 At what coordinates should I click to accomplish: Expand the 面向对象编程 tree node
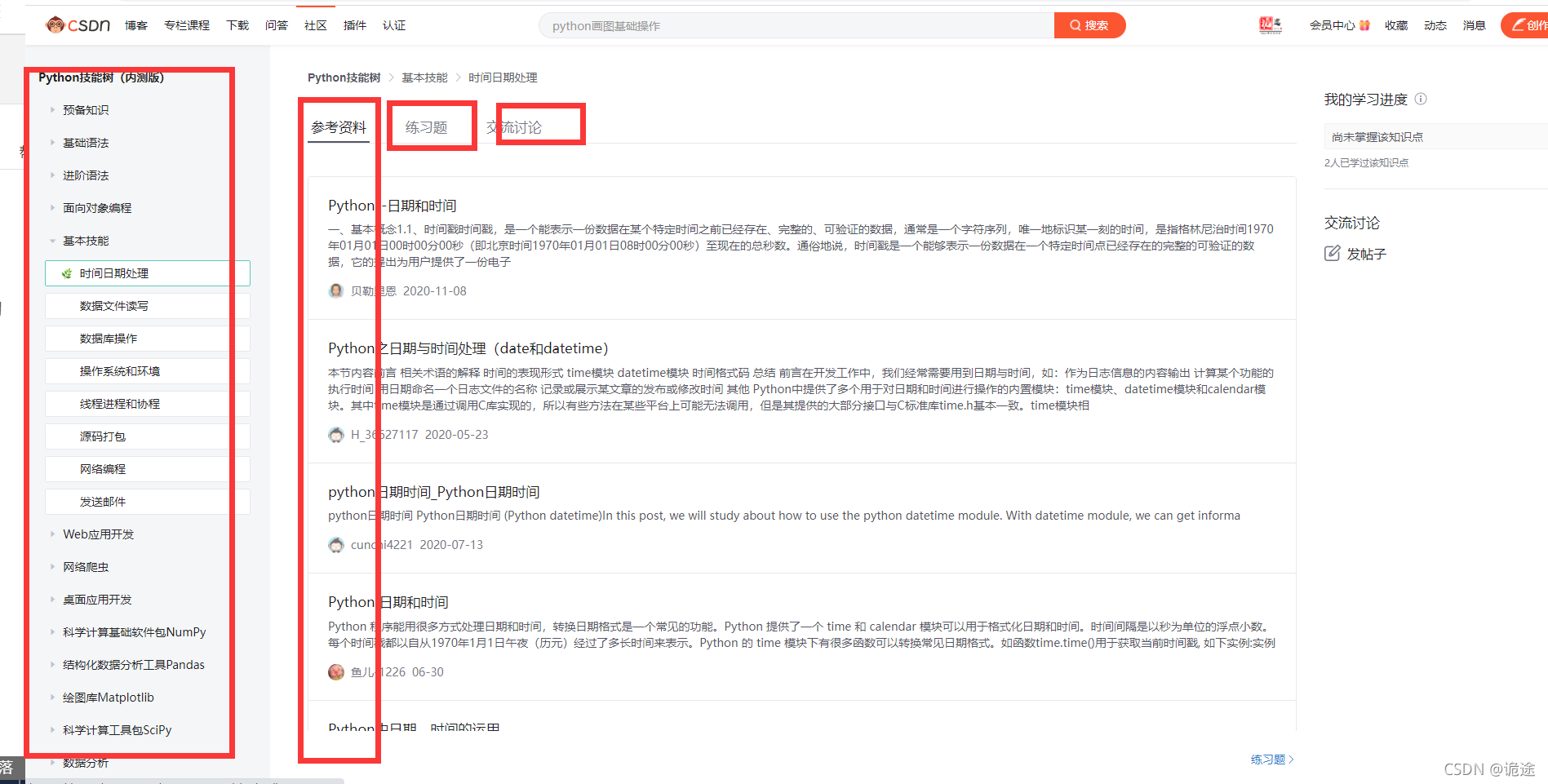(52, 207)
